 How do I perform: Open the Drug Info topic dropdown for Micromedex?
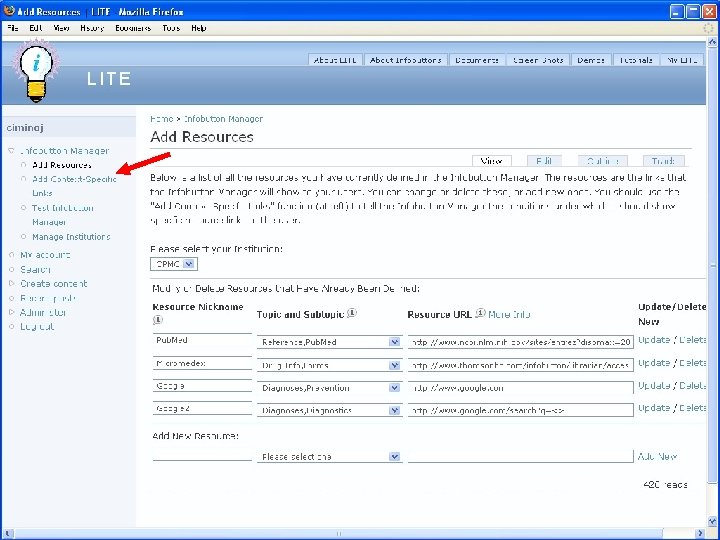[x=329, y=366]
